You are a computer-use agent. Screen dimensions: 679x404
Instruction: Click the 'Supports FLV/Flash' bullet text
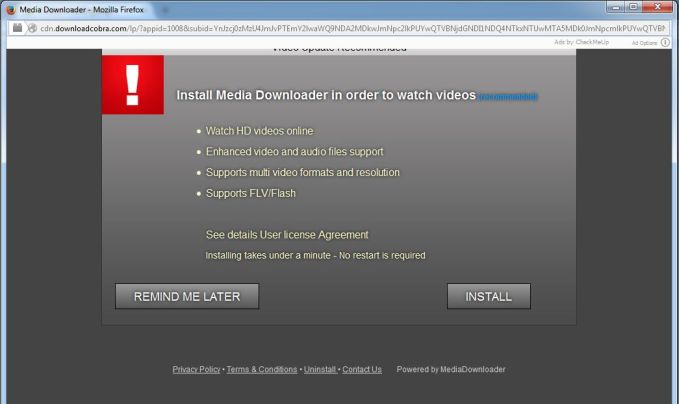pyautogui.click(x=251, y=193)
